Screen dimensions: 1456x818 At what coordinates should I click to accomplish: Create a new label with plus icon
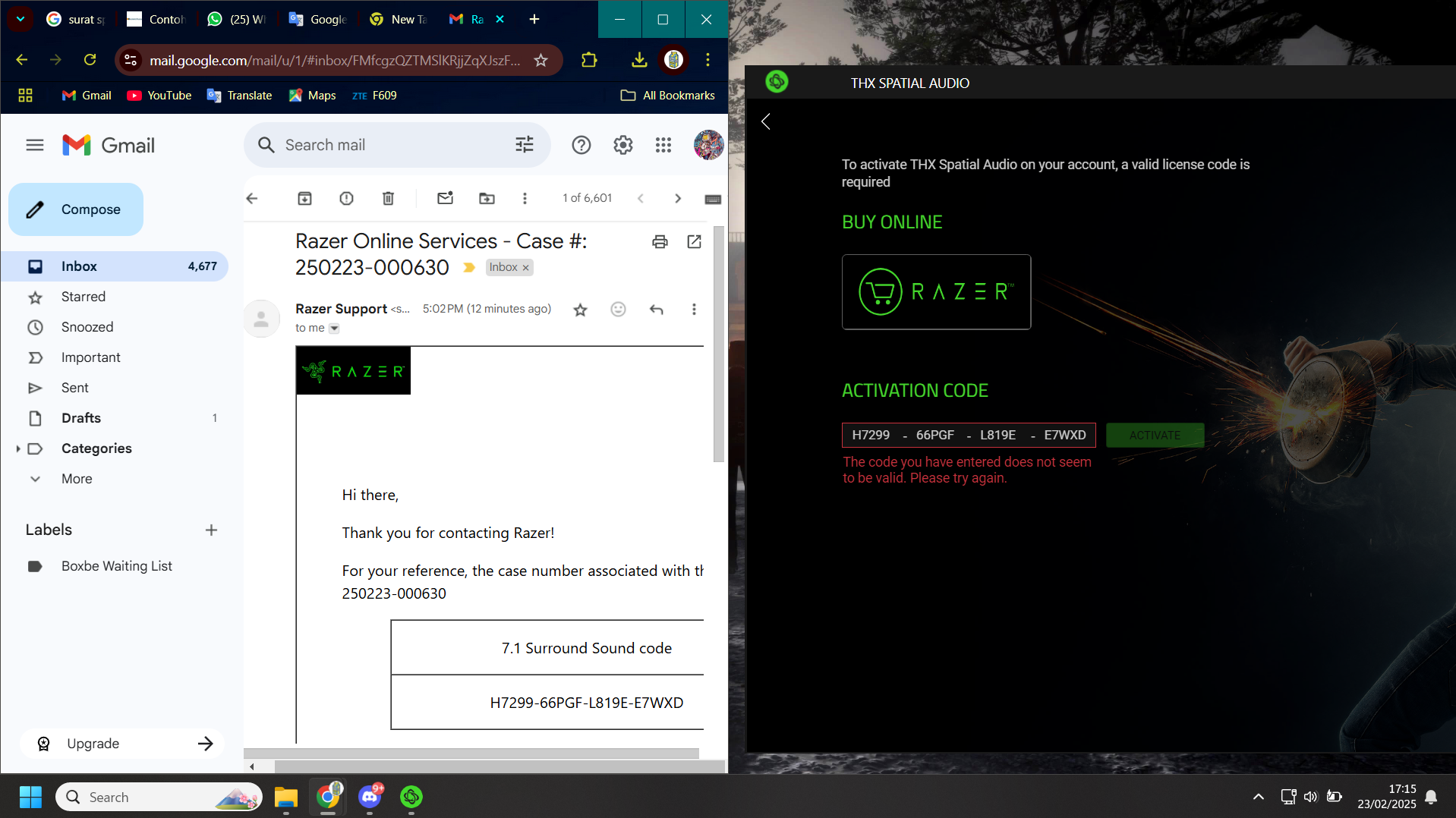coord(211,530)
